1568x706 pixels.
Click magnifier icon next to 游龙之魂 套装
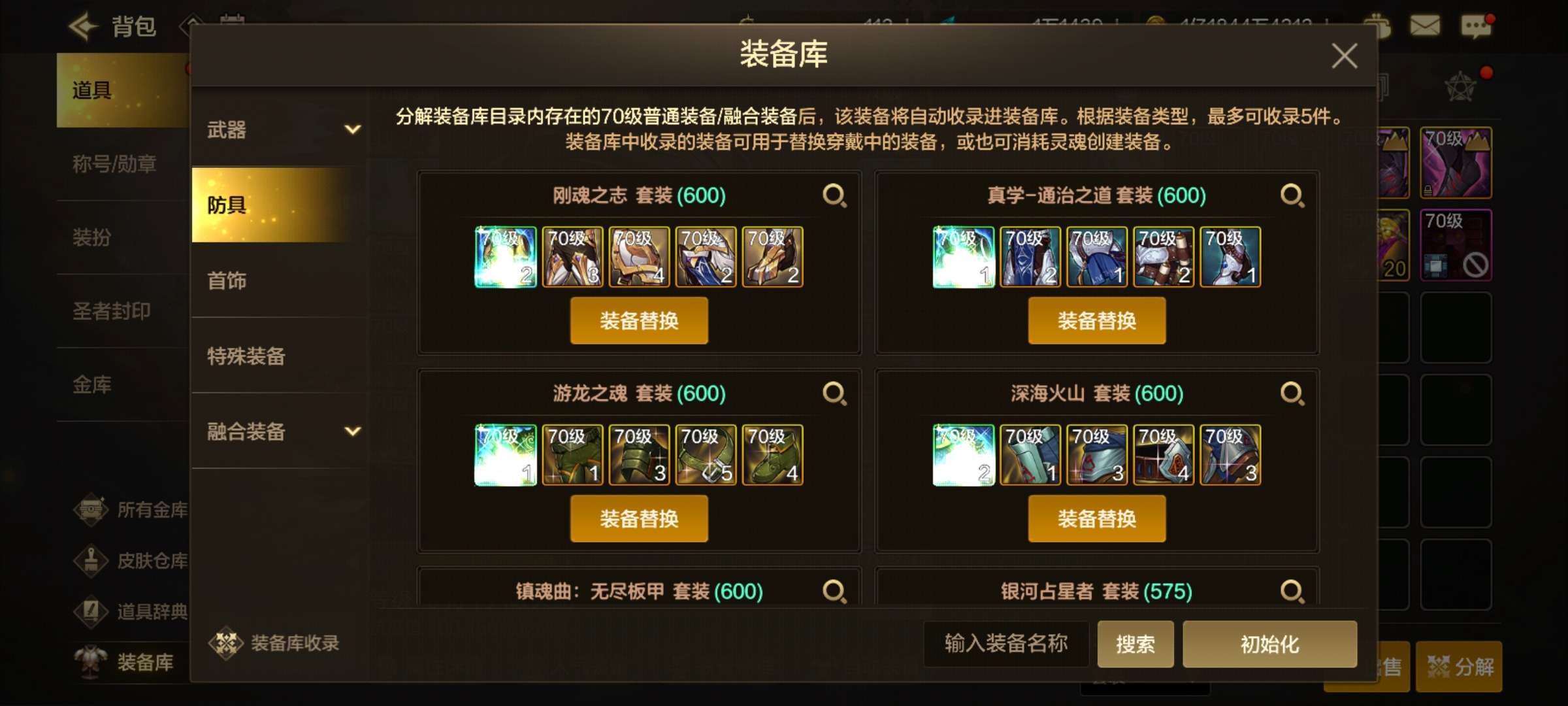[834, 394]
